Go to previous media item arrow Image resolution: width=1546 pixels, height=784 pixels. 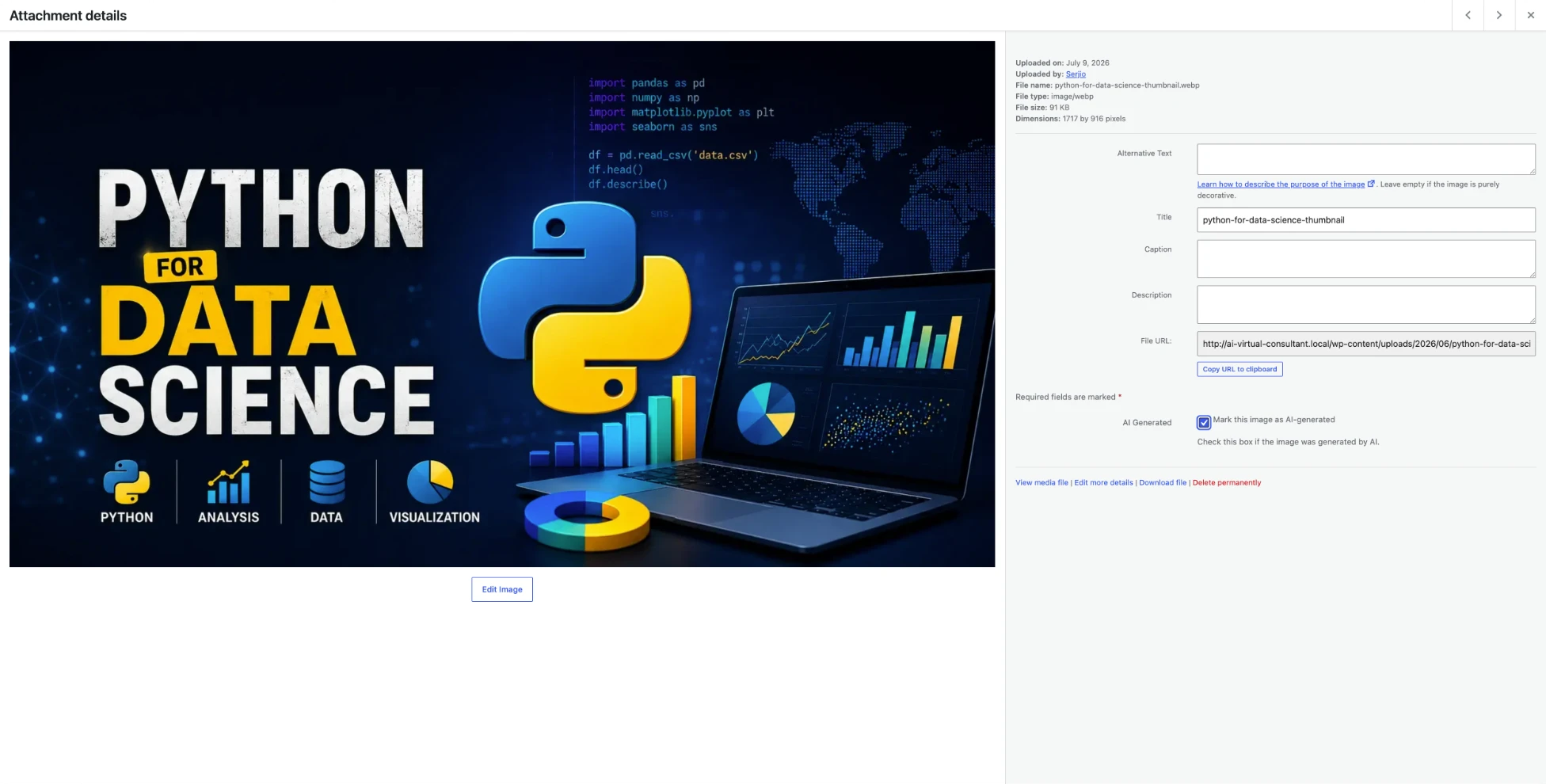(1468, 15)
